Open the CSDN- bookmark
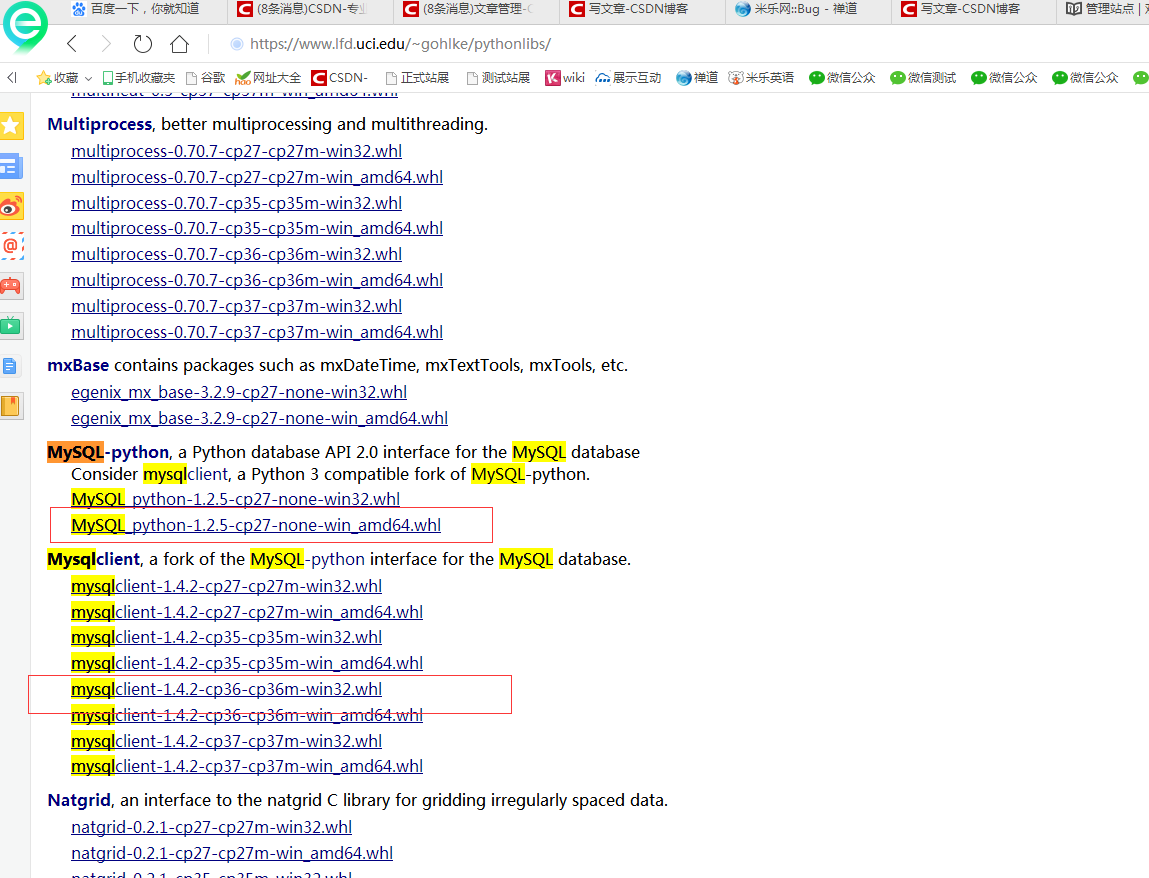This screenshot has height=878, width=1149. point(340,78)
